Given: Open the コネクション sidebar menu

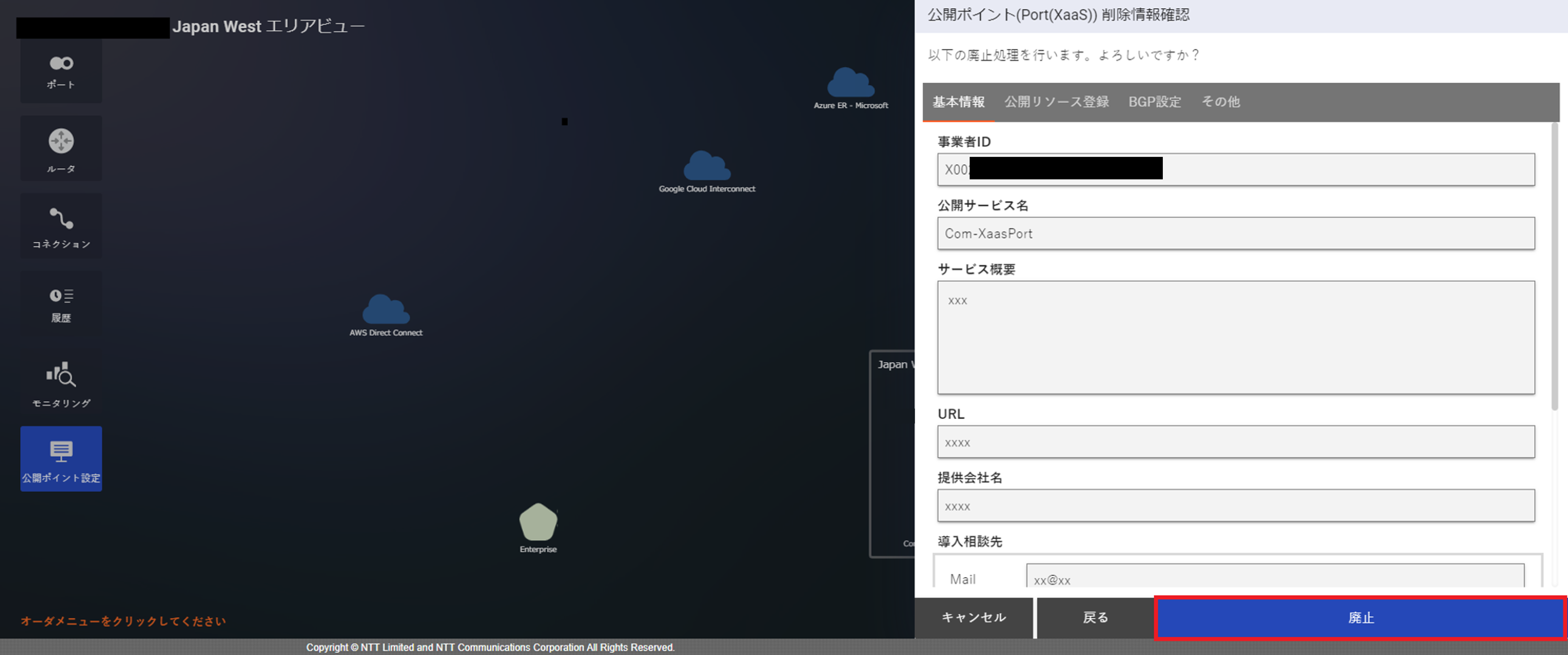Looking at the screenshot, I should pyautogui.click(x=61, y=227).
